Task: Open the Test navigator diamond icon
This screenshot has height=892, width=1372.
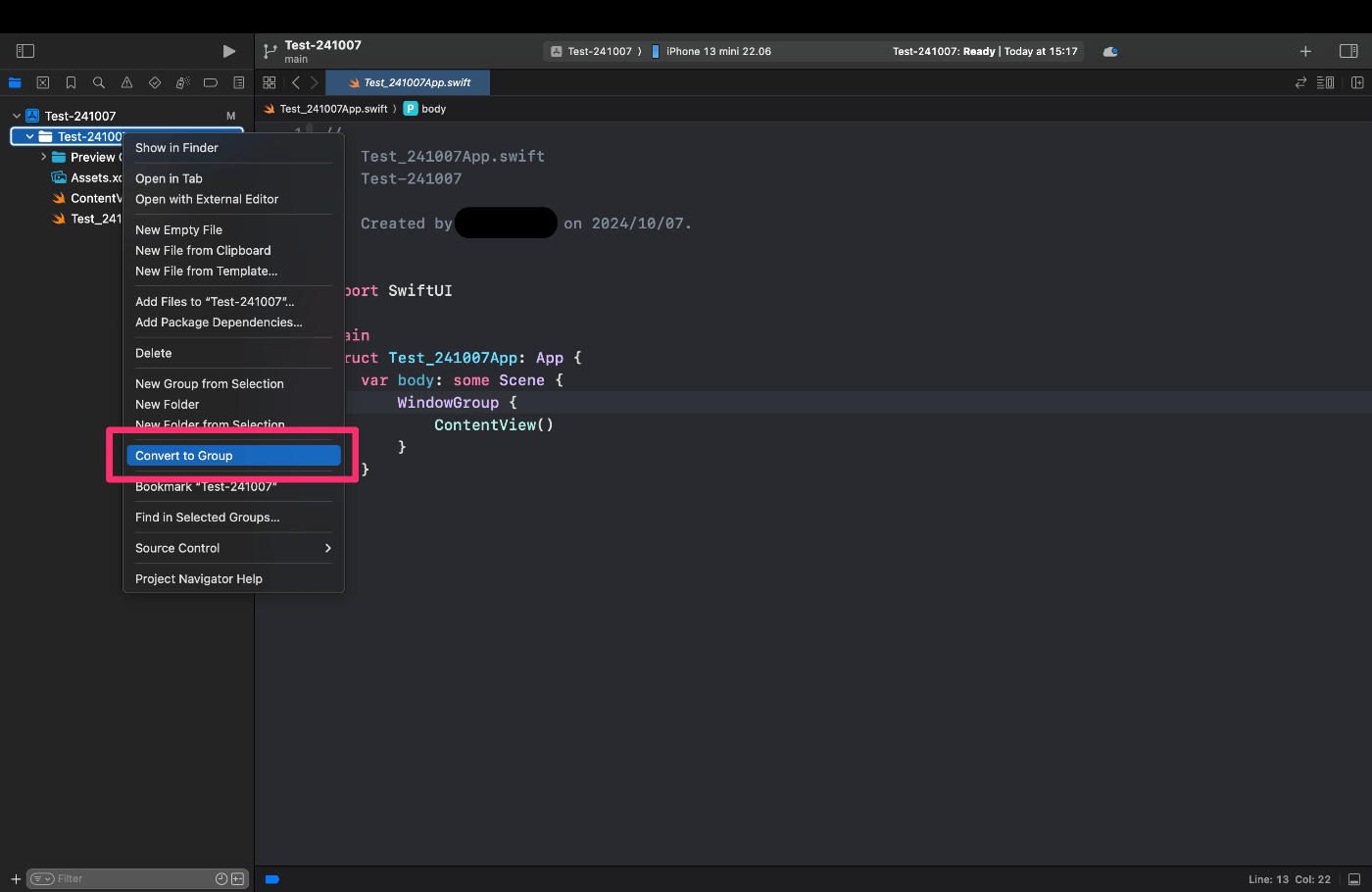Action: (x=155, y=82)
